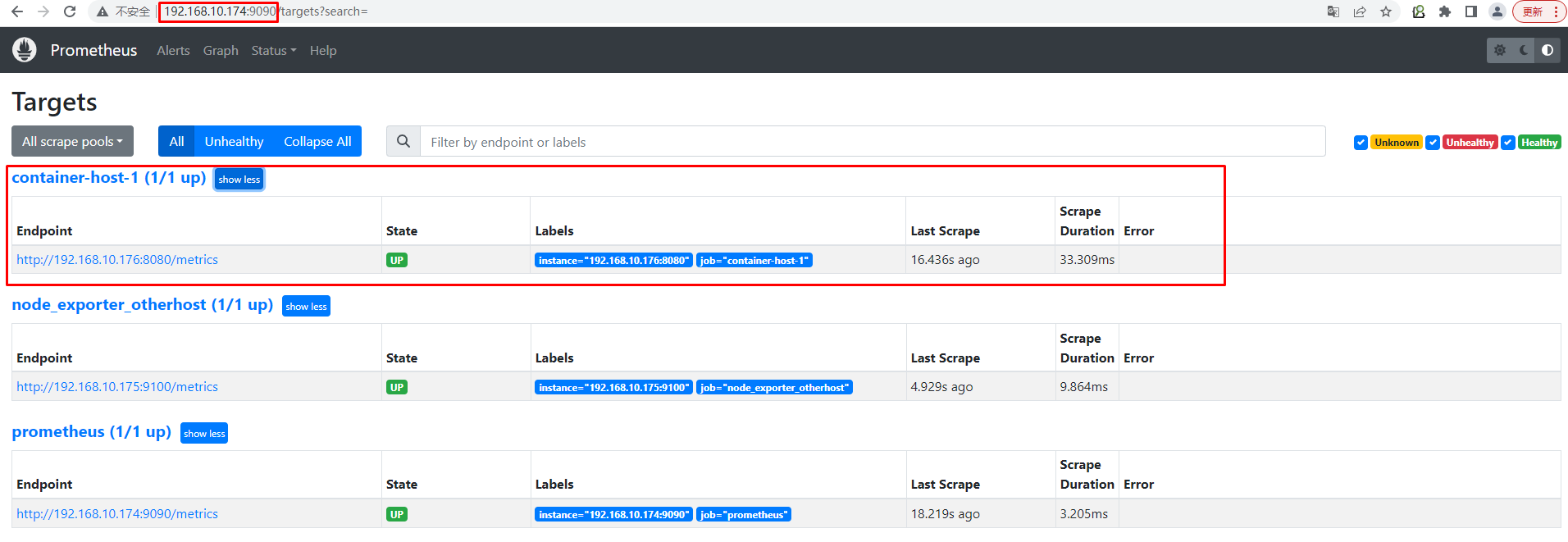Screen dimensions: 1568x542
Task: Click the Collapse All button
Action: point(317,141)
